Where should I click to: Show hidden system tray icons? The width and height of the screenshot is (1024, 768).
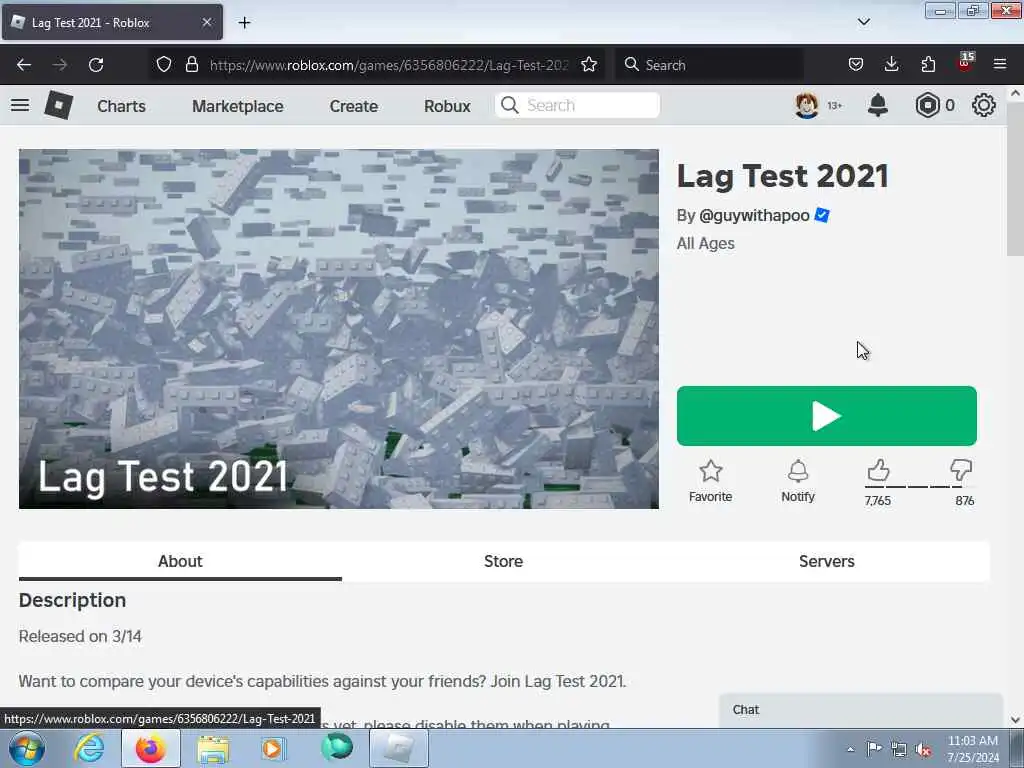point(850,750)
